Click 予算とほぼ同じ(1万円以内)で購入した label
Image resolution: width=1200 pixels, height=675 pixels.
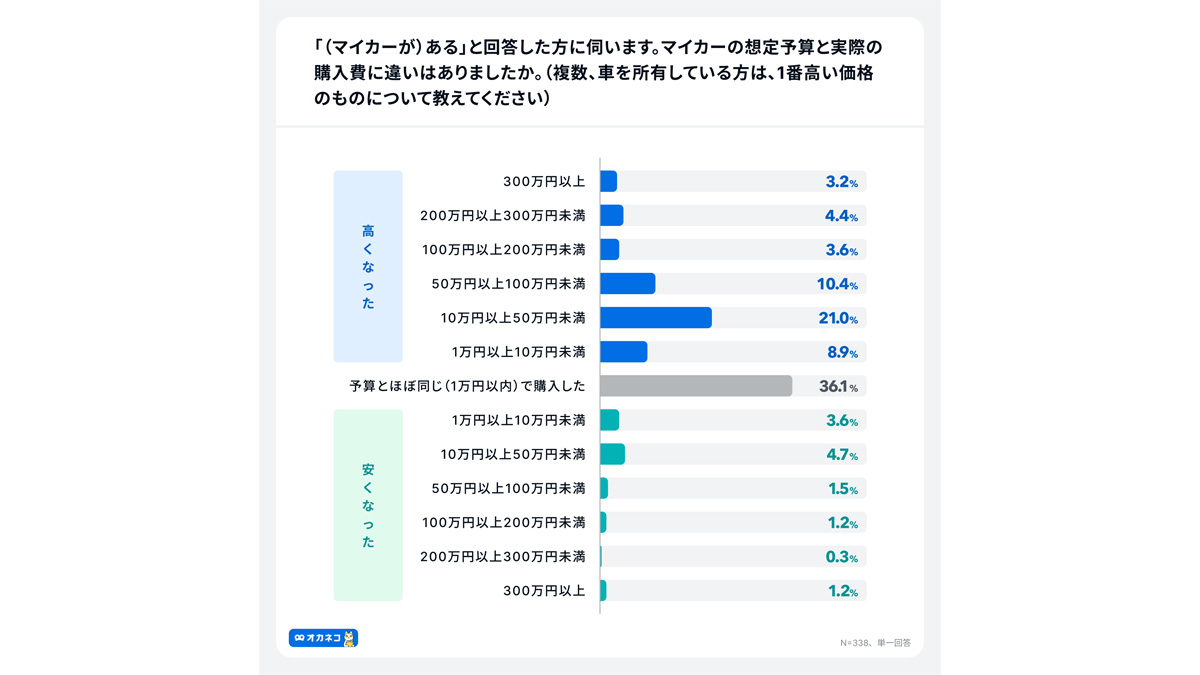coord(467,386)
